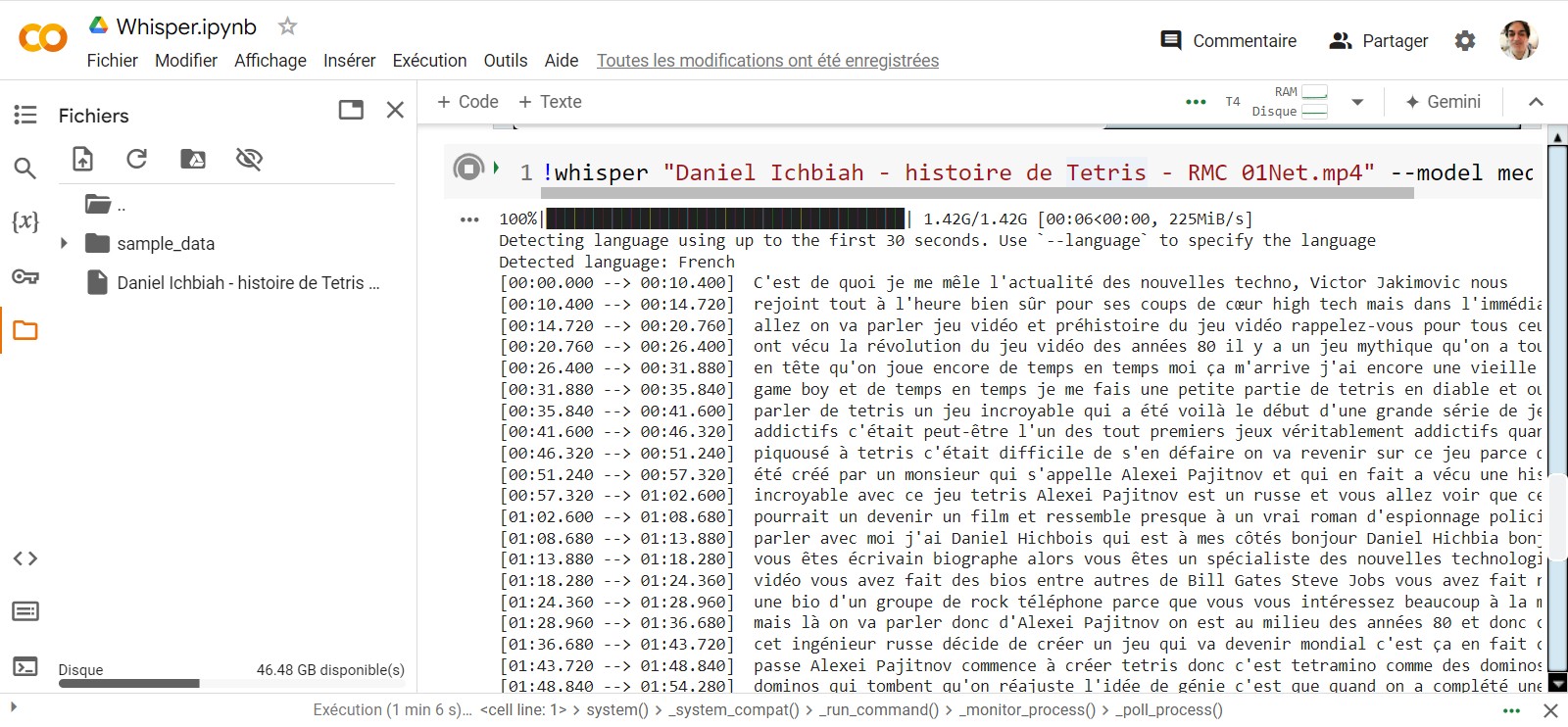Go to parent folder '..'
This screenshot has width=1568, height=727.
point(106,205)
